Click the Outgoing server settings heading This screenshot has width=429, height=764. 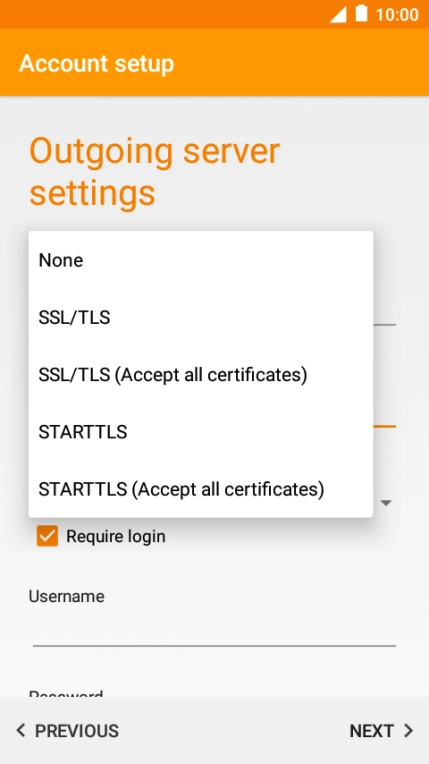coord(155,172)
